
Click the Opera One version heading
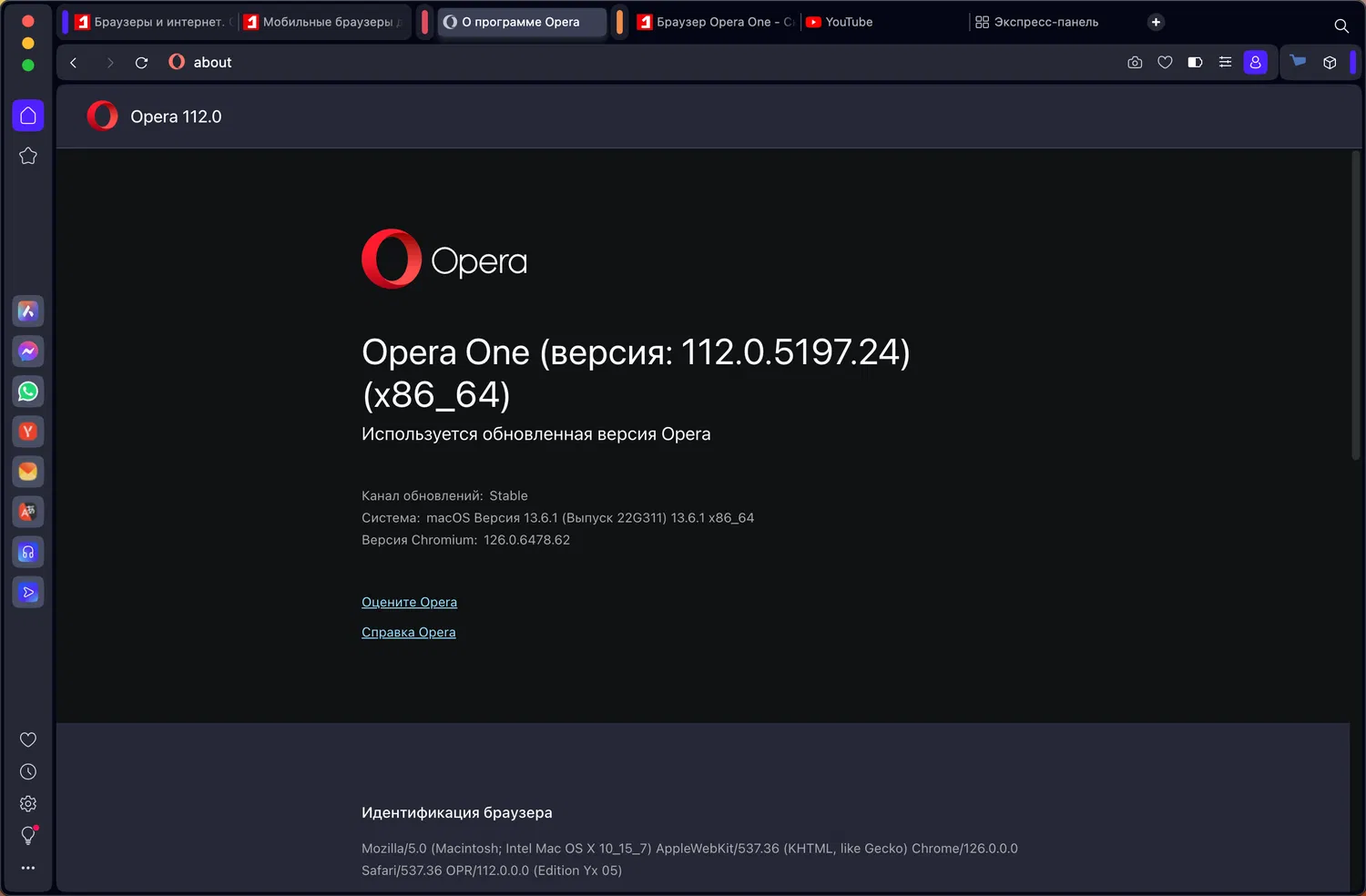point(636,373)
